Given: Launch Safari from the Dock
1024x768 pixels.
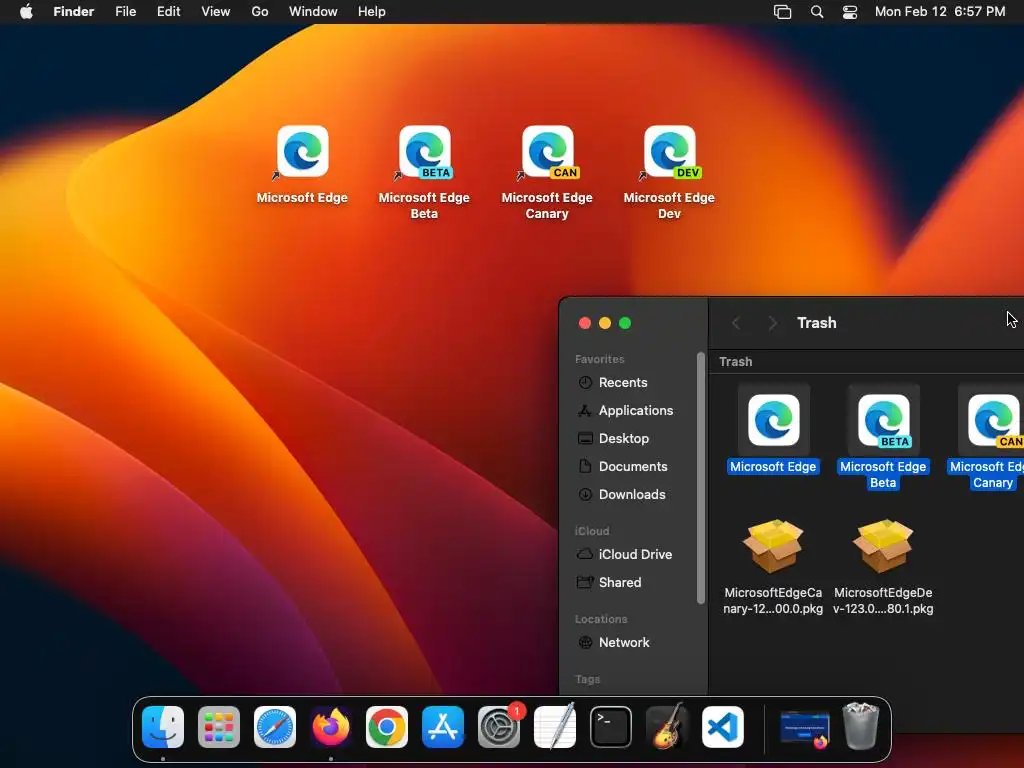Looking at the screenshot, I should (x=275, y=727).
